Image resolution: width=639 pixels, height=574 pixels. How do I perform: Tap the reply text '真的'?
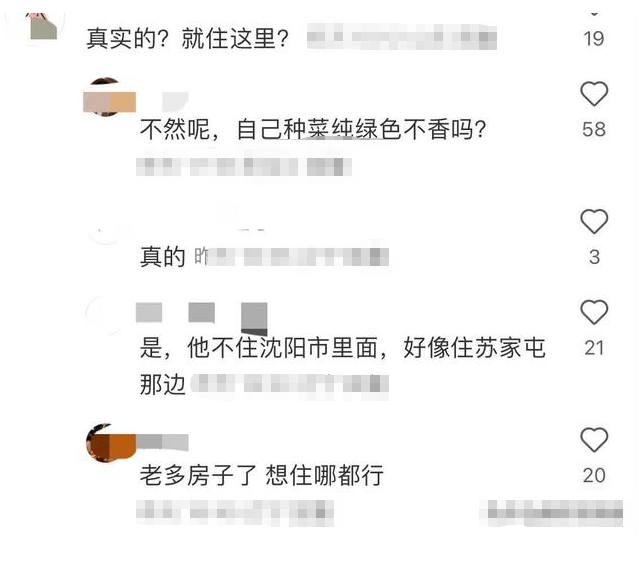(163, 257)
